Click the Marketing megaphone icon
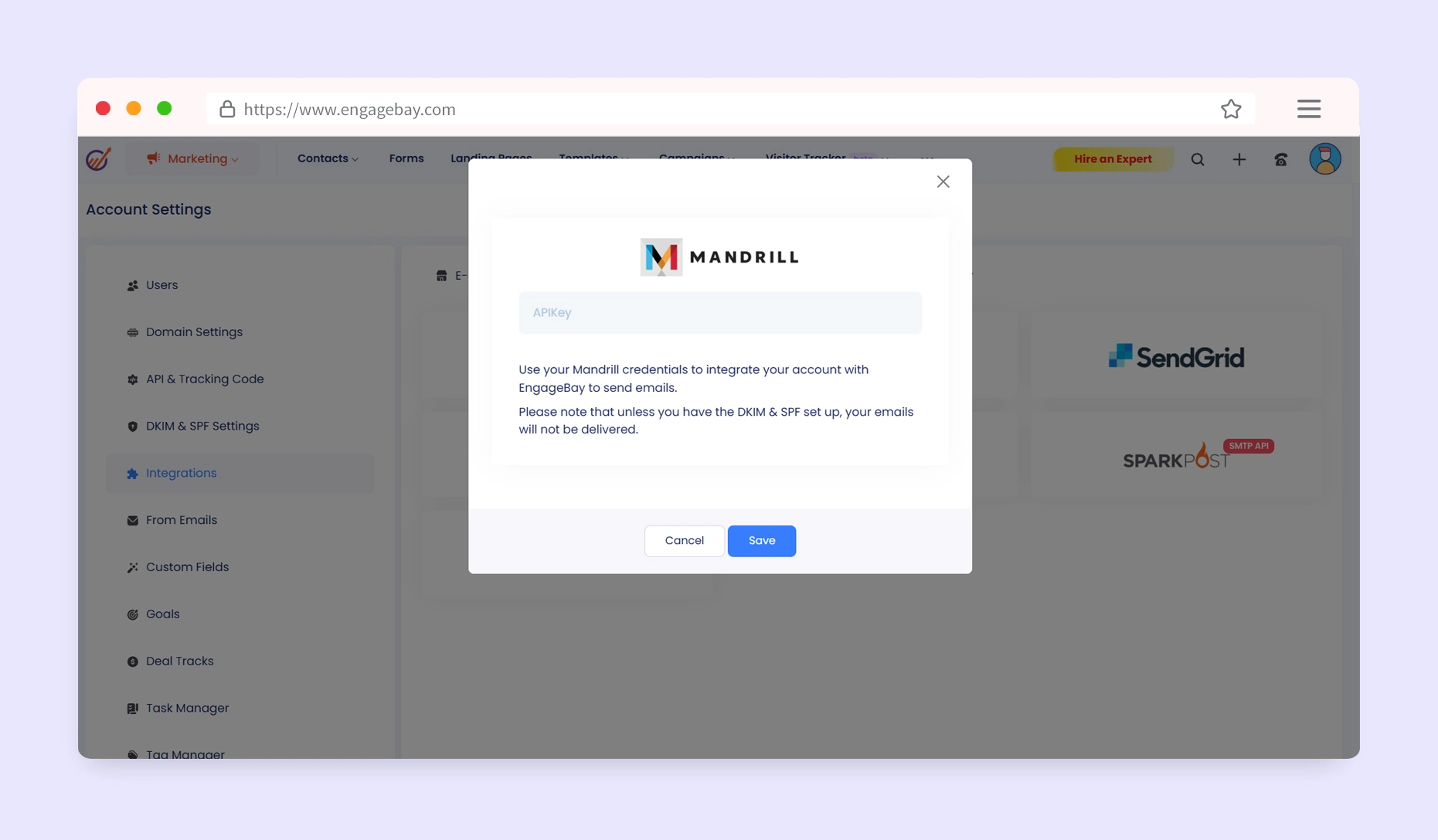The image size is (1438, 840). [x=154, y=158]
